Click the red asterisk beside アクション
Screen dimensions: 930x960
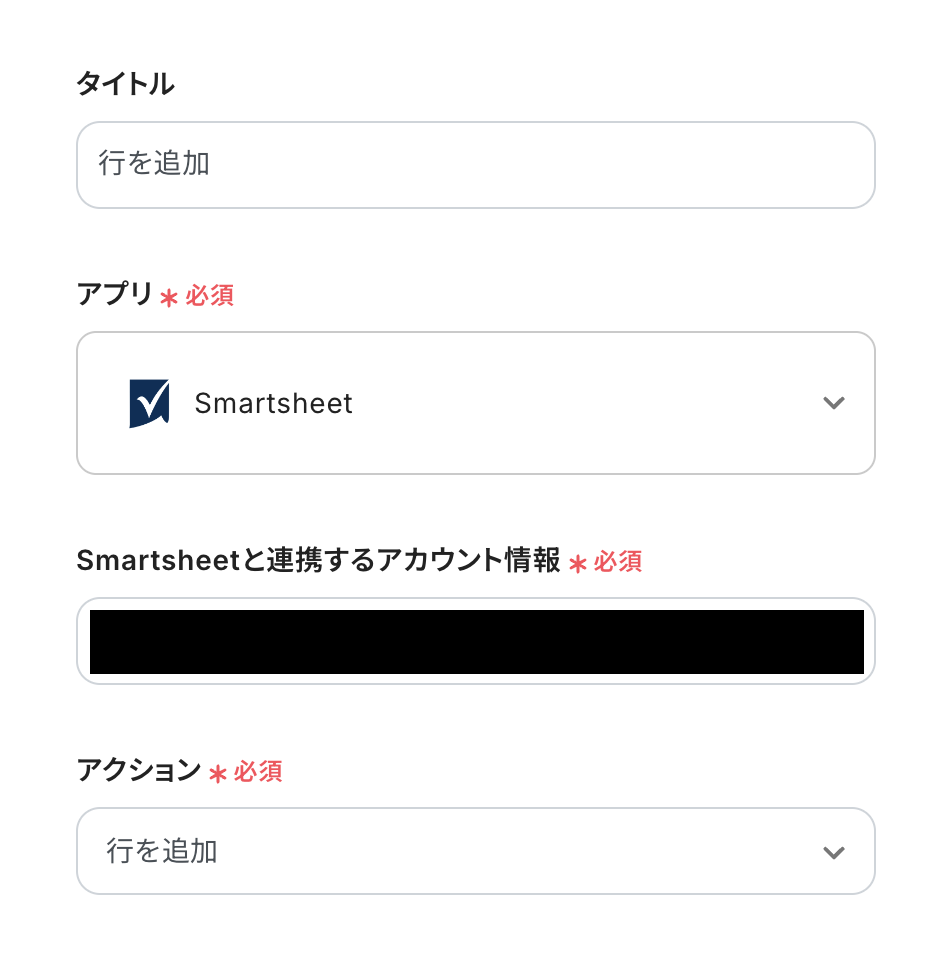coord(218,773)
